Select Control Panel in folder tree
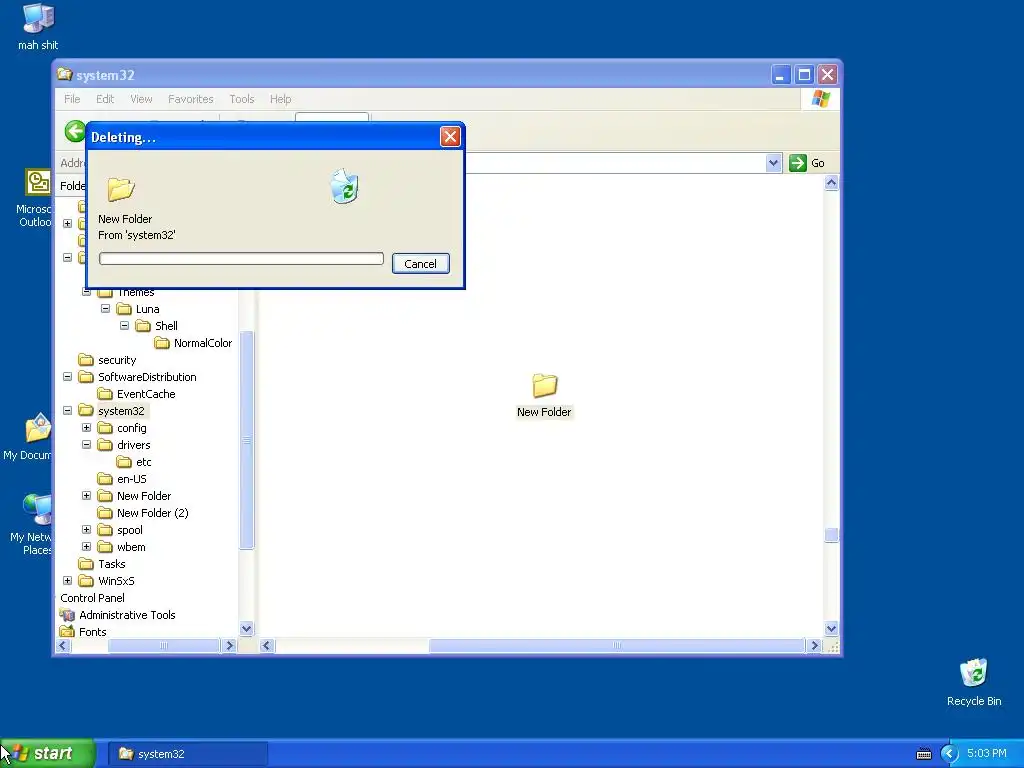1024x768 pixels. point(92,598)
